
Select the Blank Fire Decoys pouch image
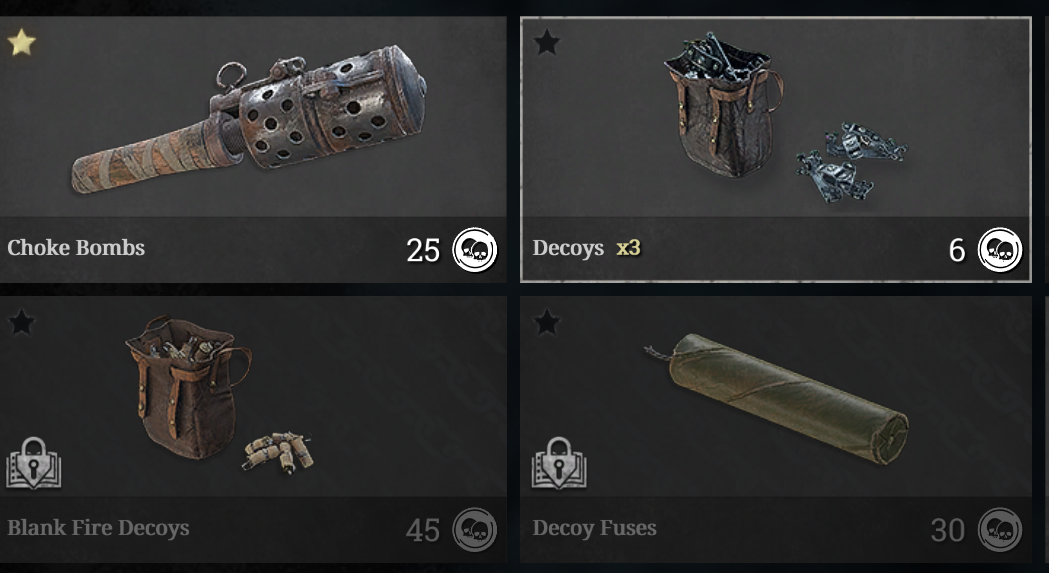click(x=189, y=388)
